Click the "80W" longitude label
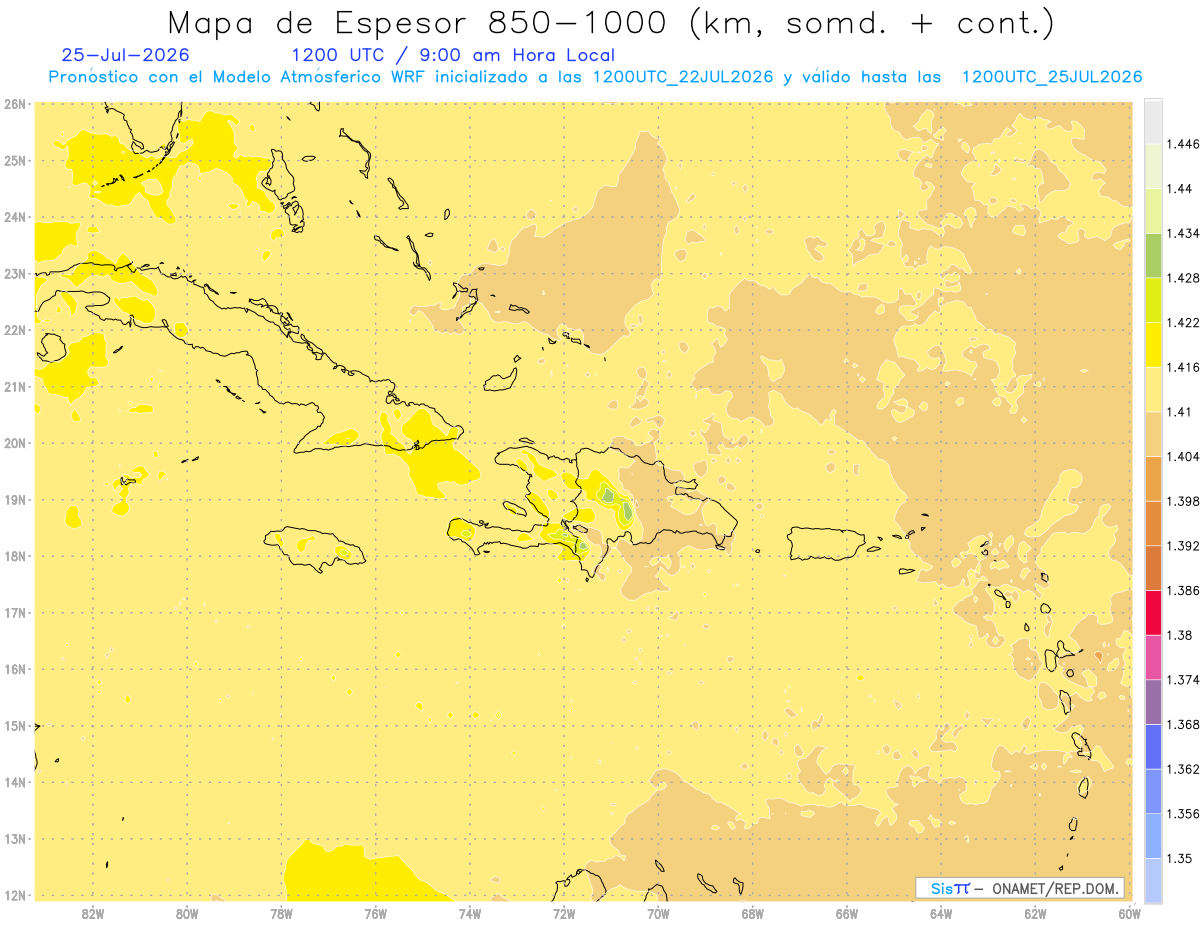 [187, 913]
